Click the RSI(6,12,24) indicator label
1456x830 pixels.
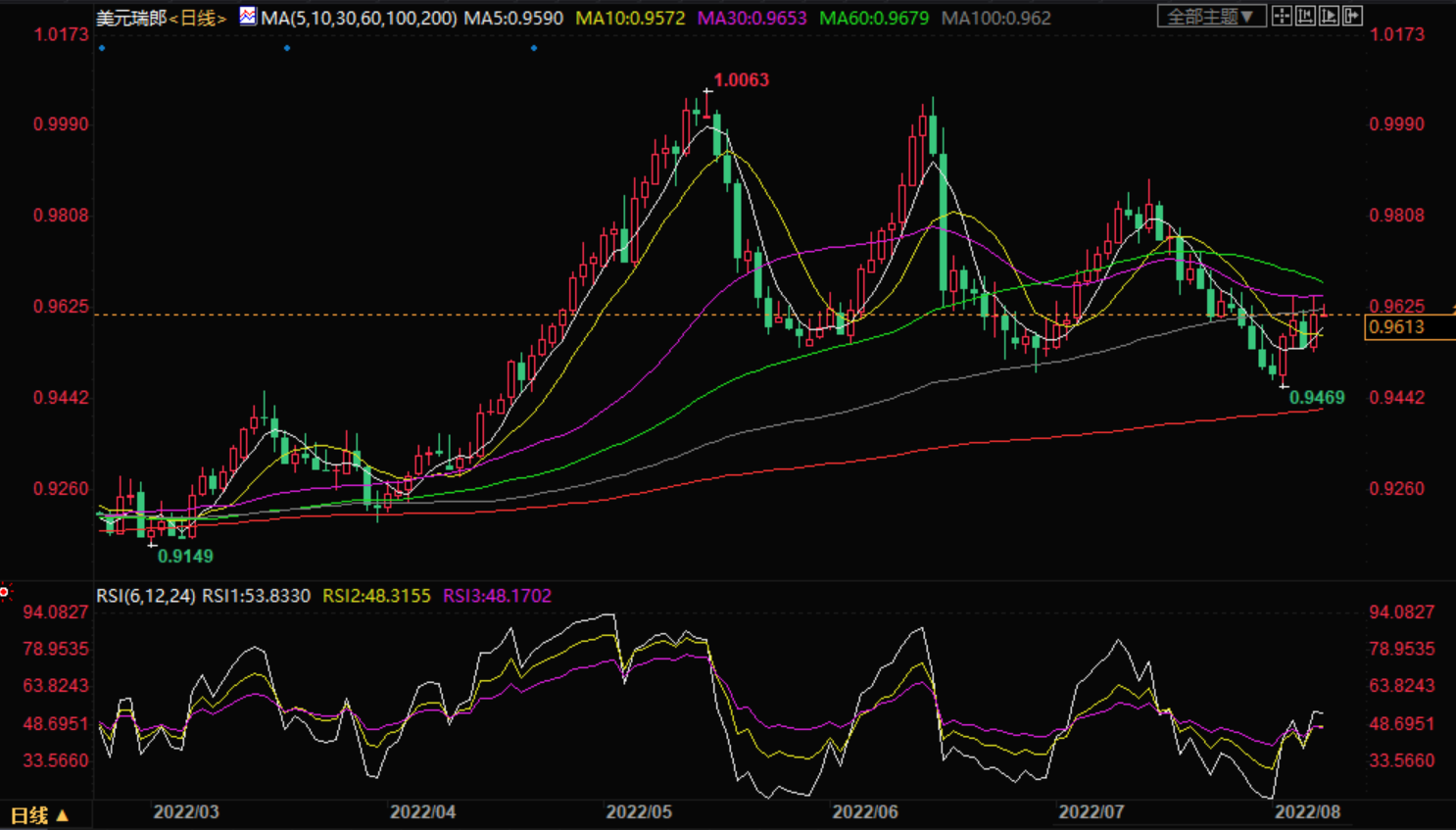146,596
